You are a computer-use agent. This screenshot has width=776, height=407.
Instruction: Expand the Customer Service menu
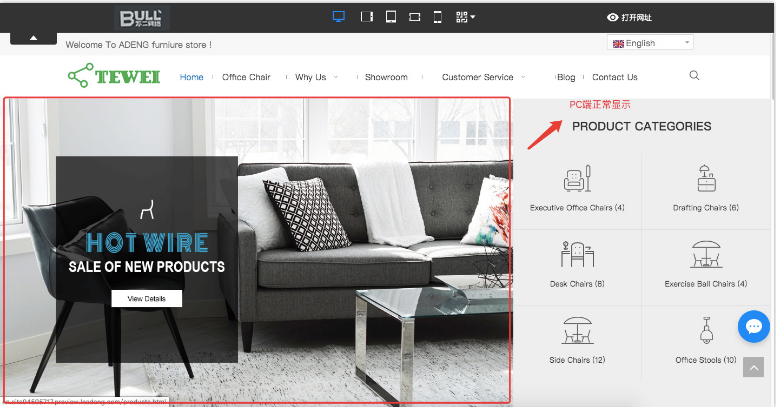[483, 77]
